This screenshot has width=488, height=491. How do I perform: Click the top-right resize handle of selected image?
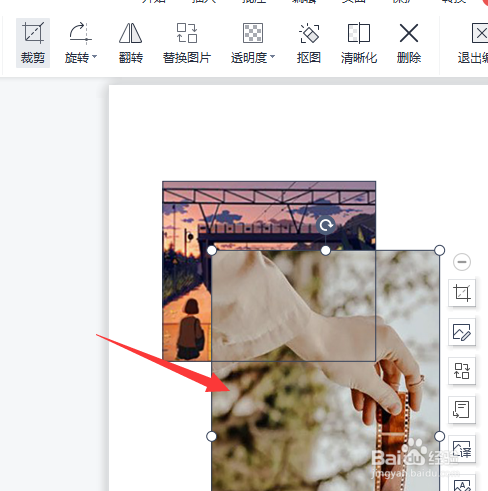coord(440,250)
